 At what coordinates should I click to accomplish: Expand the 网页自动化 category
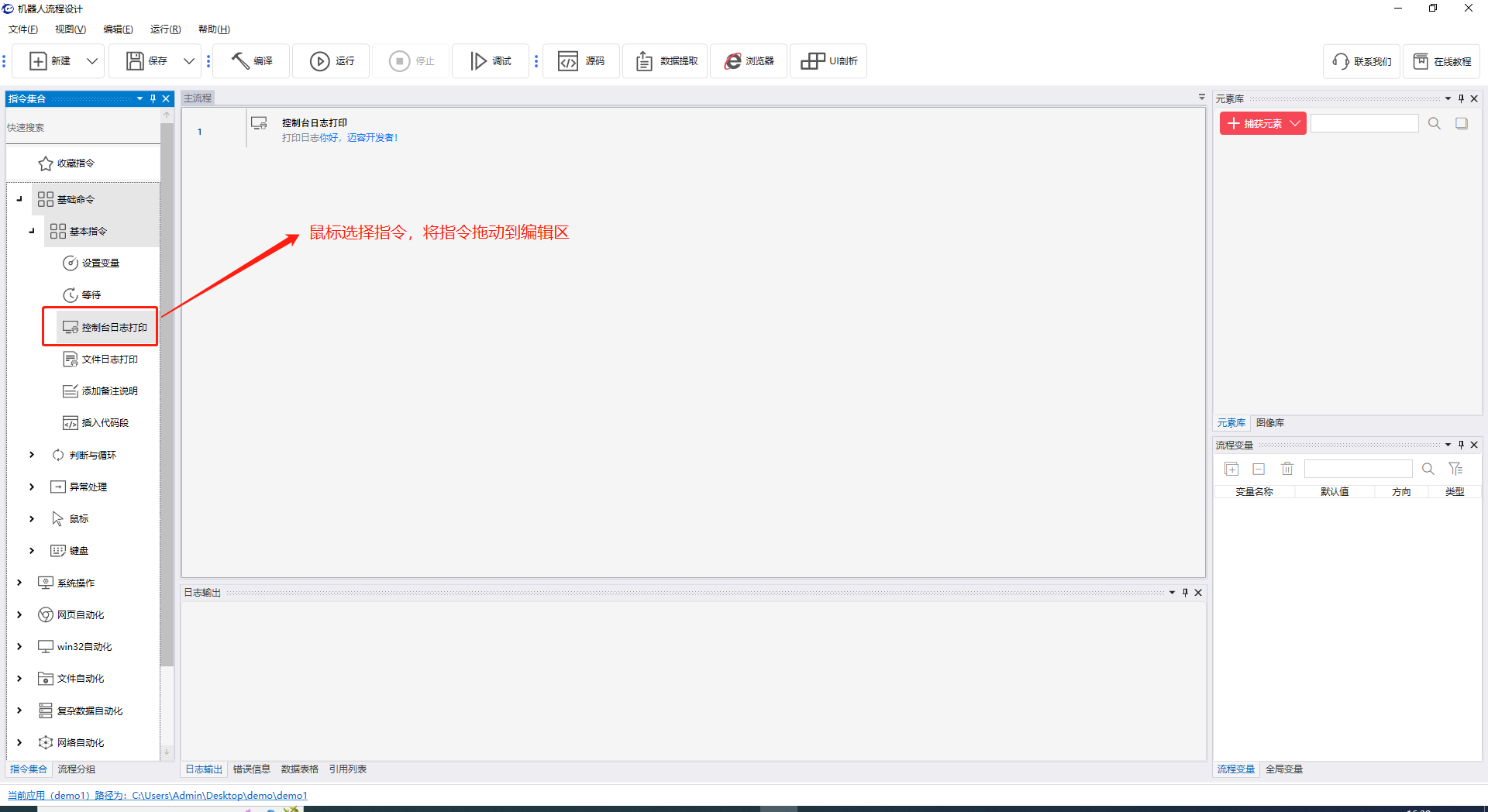[19, 614]
